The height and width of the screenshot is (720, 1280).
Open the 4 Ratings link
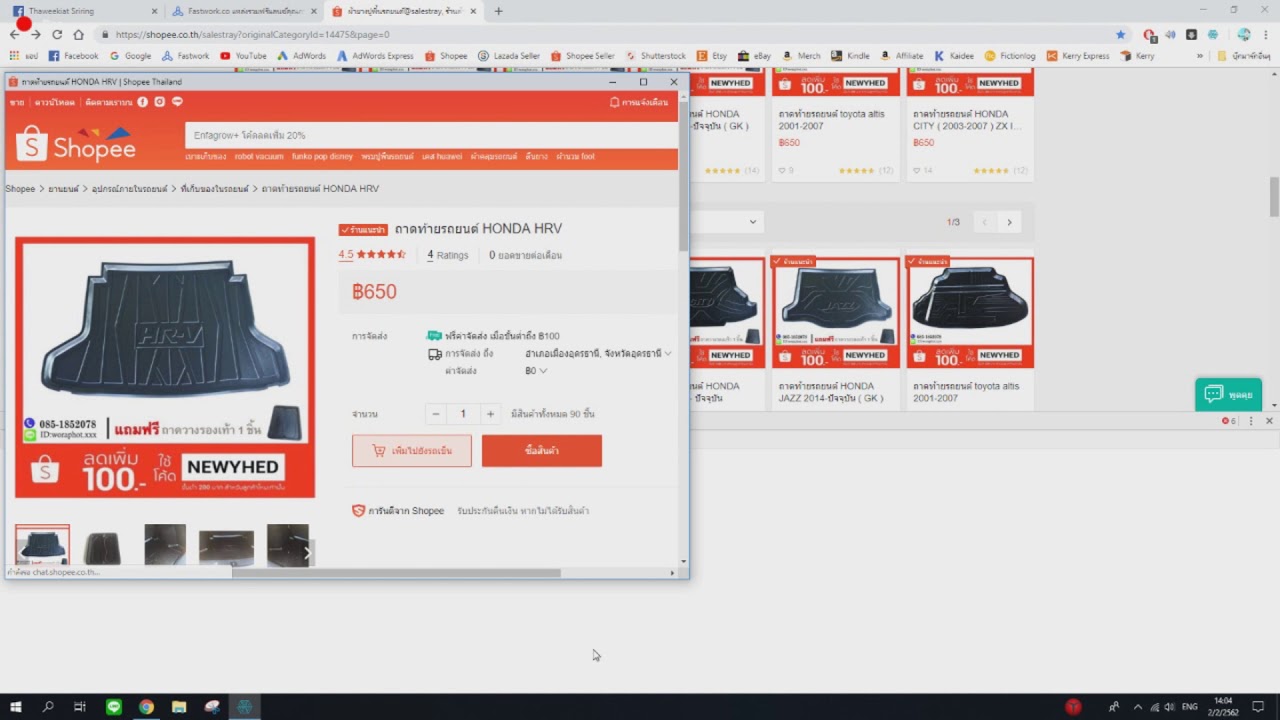[x=448, y=255]
